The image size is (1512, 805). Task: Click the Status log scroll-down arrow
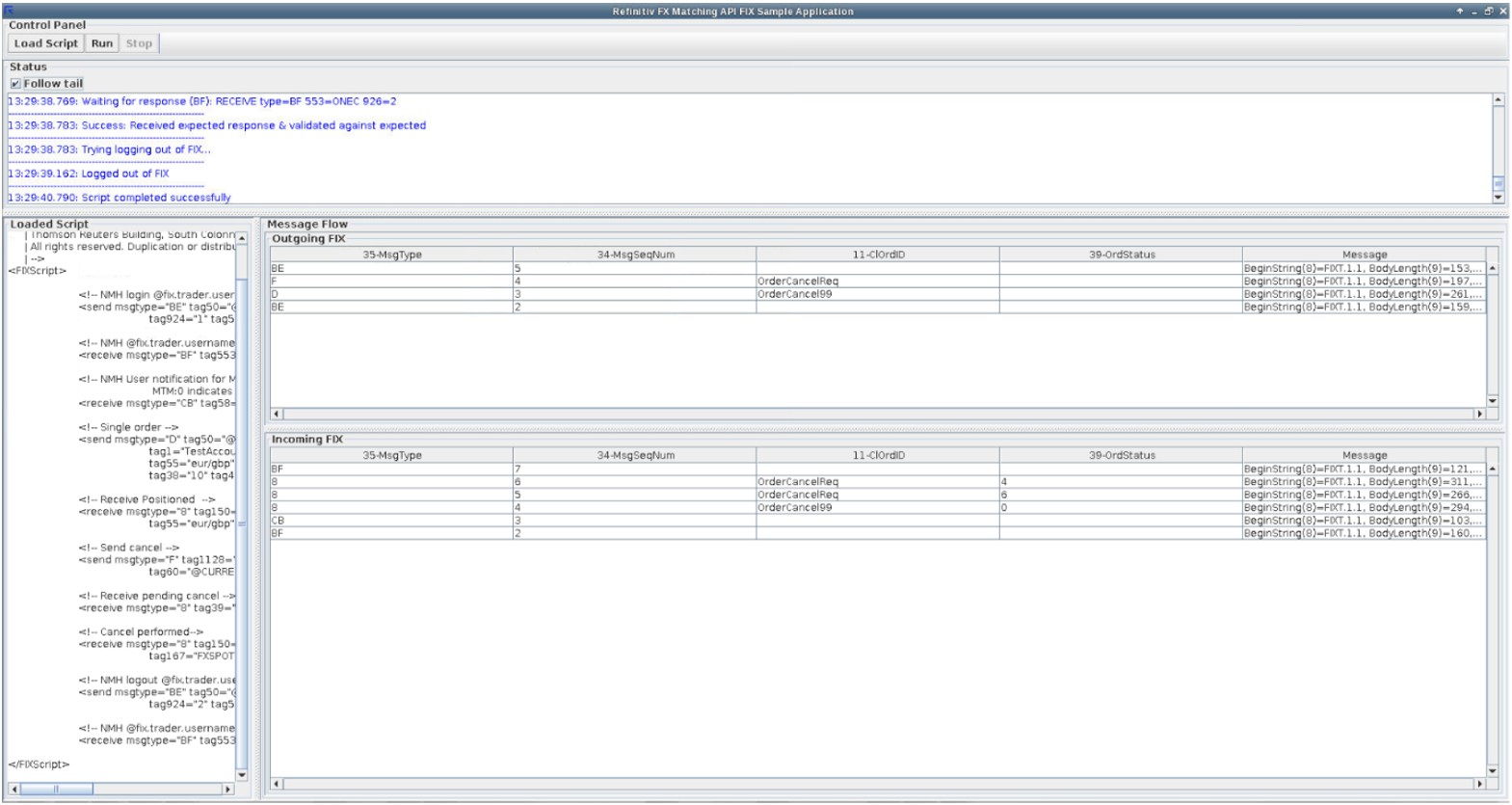[1498, 198]
